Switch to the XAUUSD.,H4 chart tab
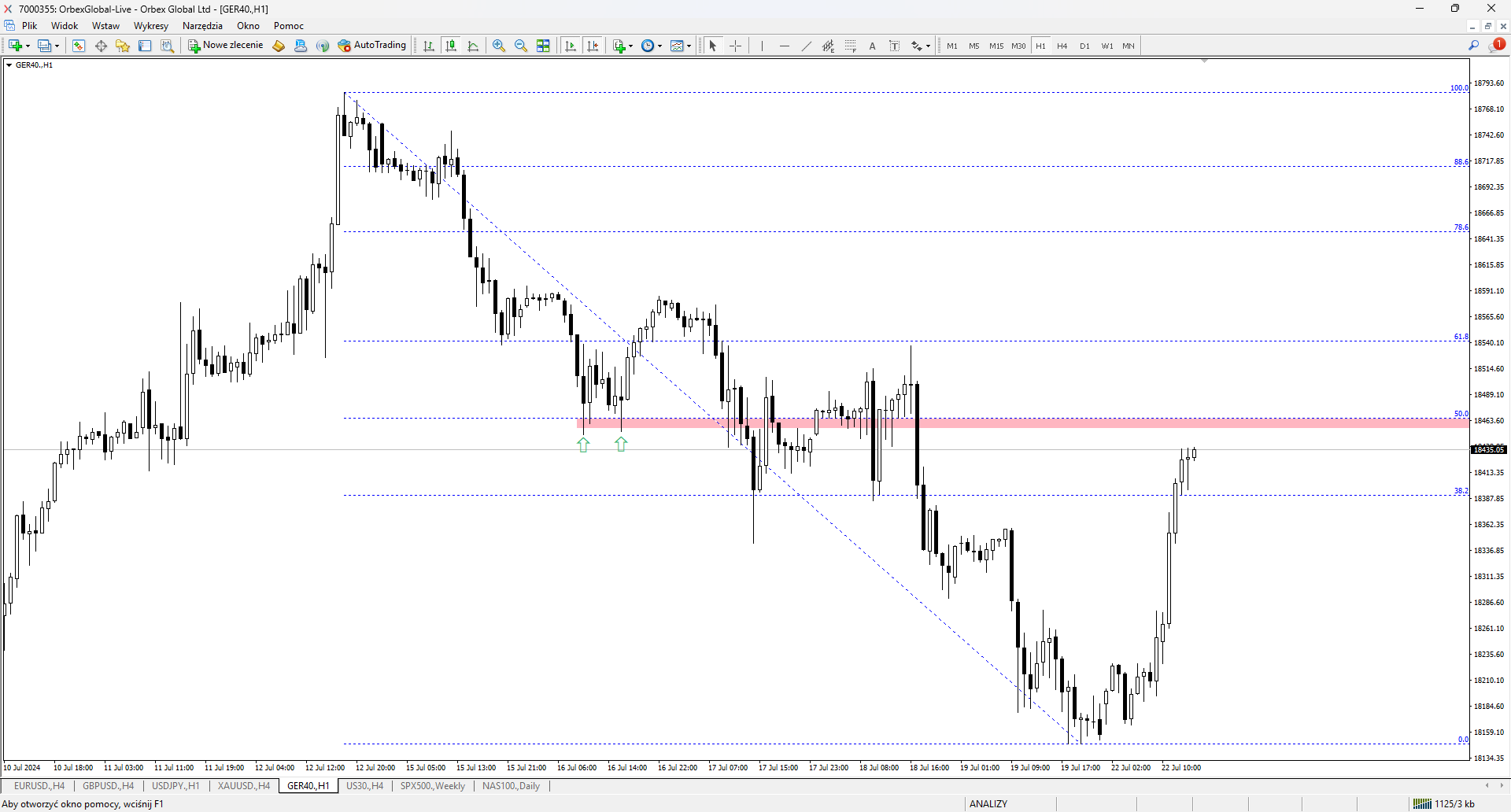 point(244,785)
